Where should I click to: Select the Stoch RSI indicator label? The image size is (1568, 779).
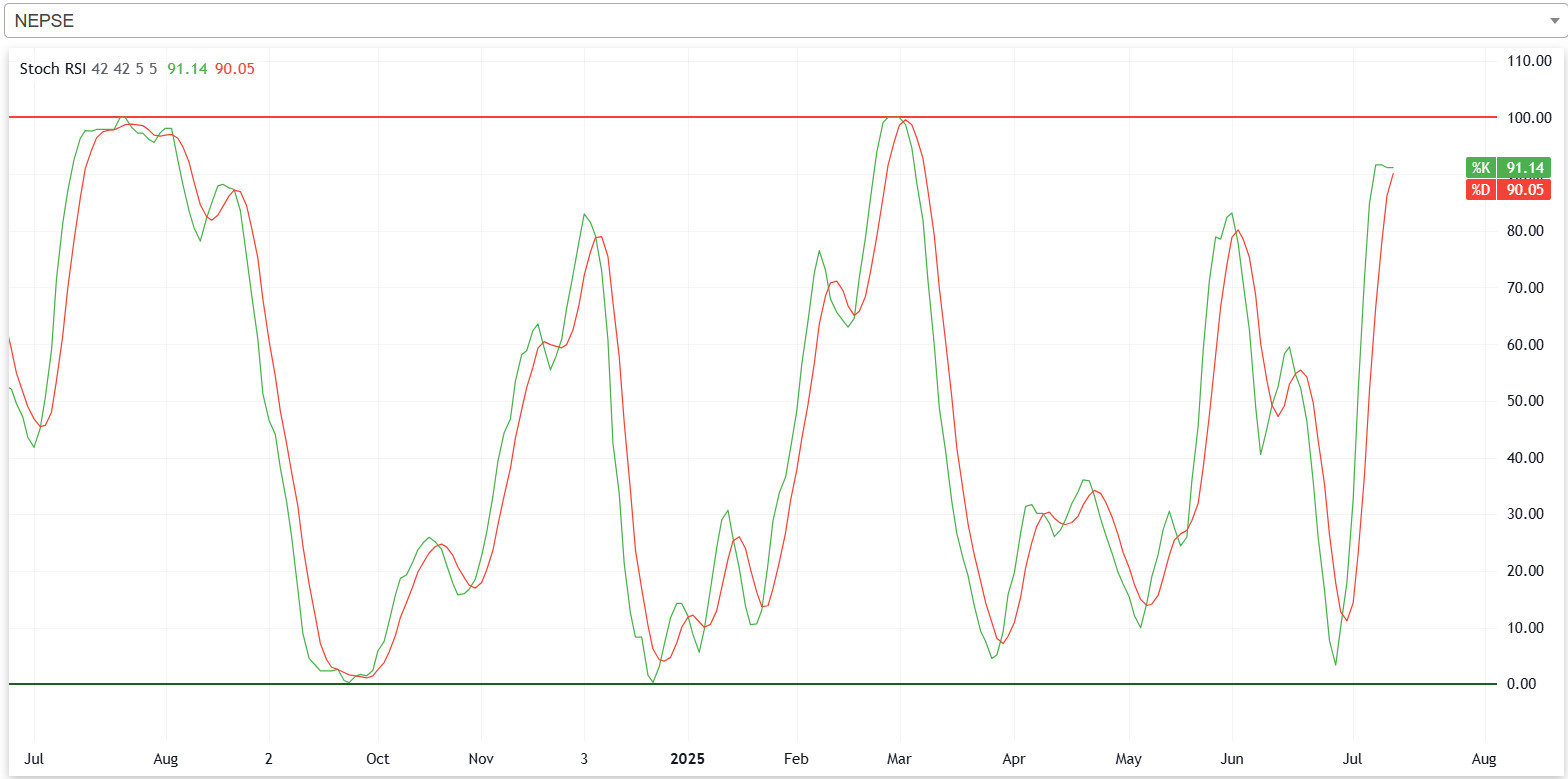(53, 69)
